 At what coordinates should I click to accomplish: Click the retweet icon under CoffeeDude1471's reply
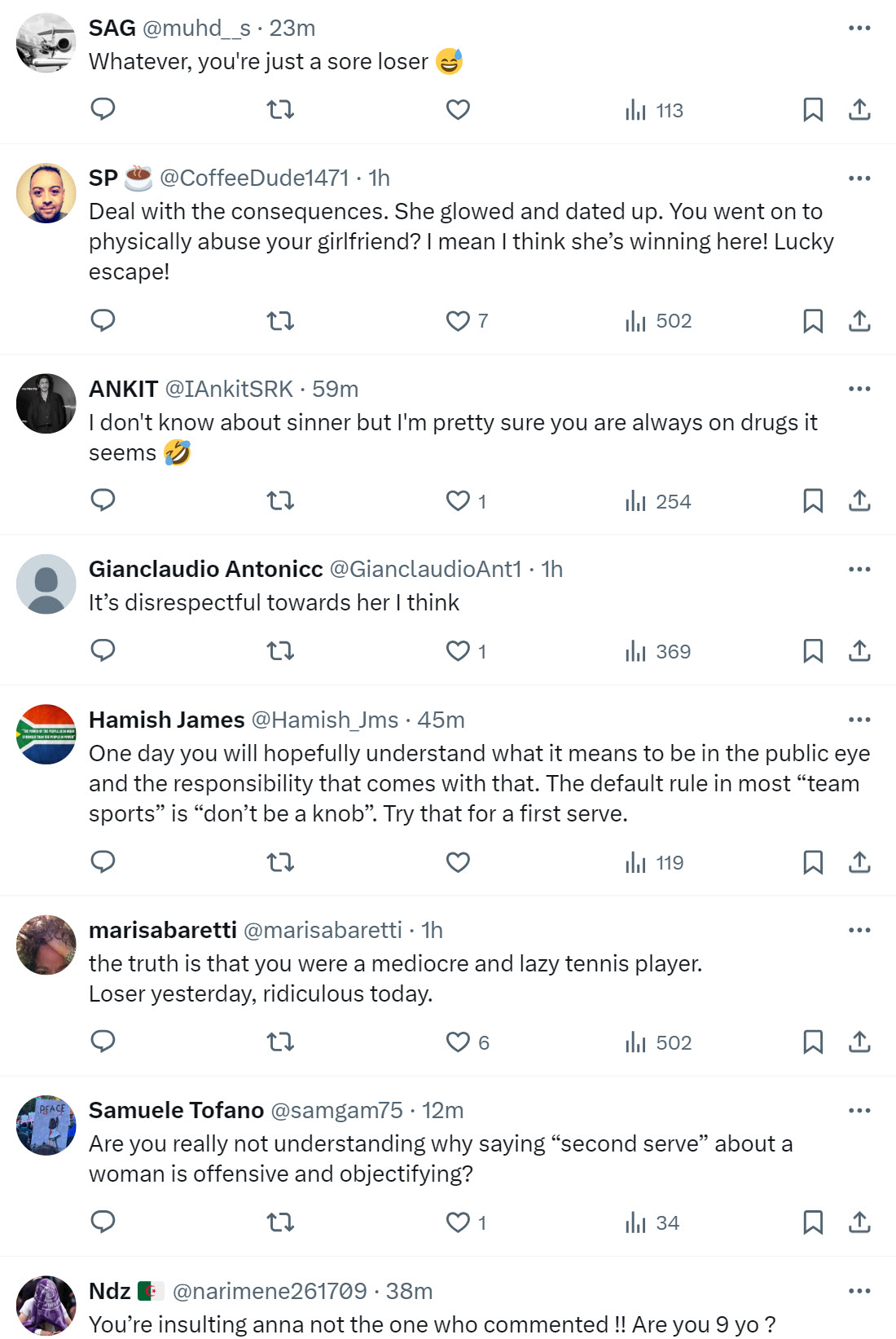(281, 320)
